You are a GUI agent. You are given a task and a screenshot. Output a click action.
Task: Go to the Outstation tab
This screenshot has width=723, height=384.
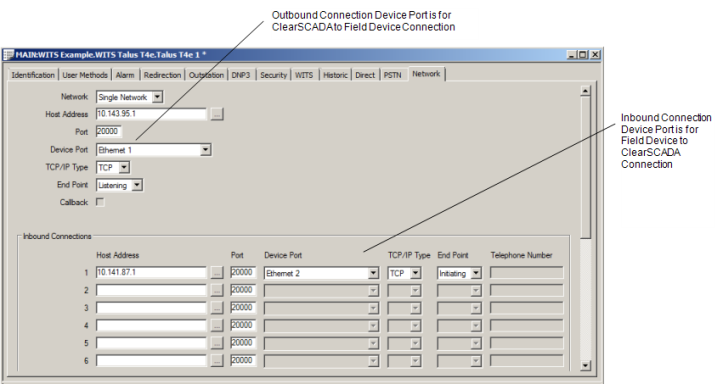pyautogui.click(x=206, y=75)
